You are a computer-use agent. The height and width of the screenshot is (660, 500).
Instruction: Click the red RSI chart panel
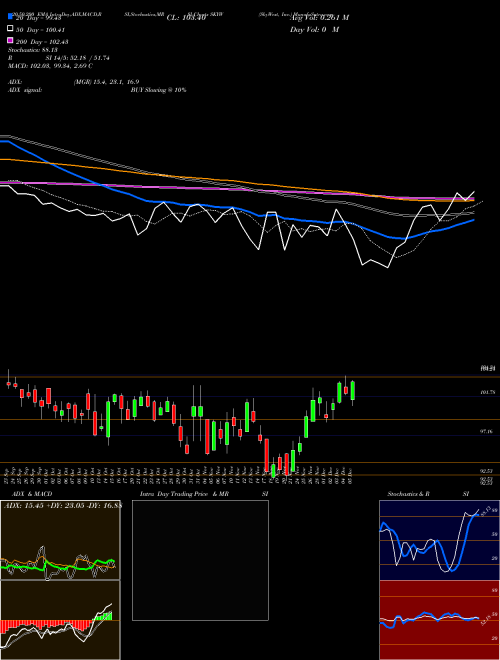[x=439, y=620]
